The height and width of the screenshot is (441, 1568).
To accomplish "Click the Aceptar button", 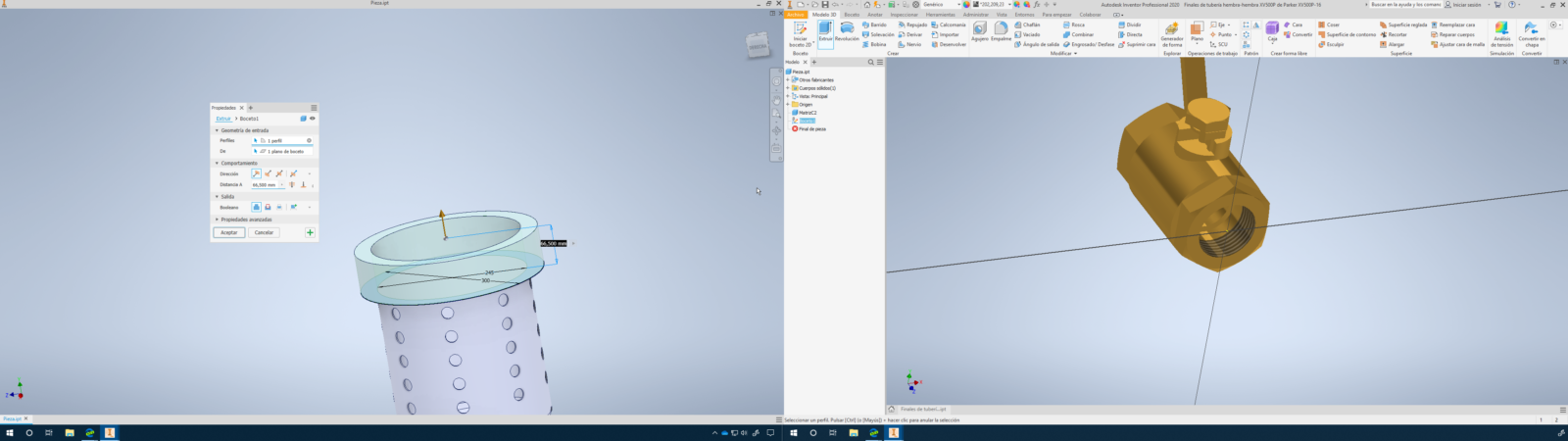I will (228, 232).
